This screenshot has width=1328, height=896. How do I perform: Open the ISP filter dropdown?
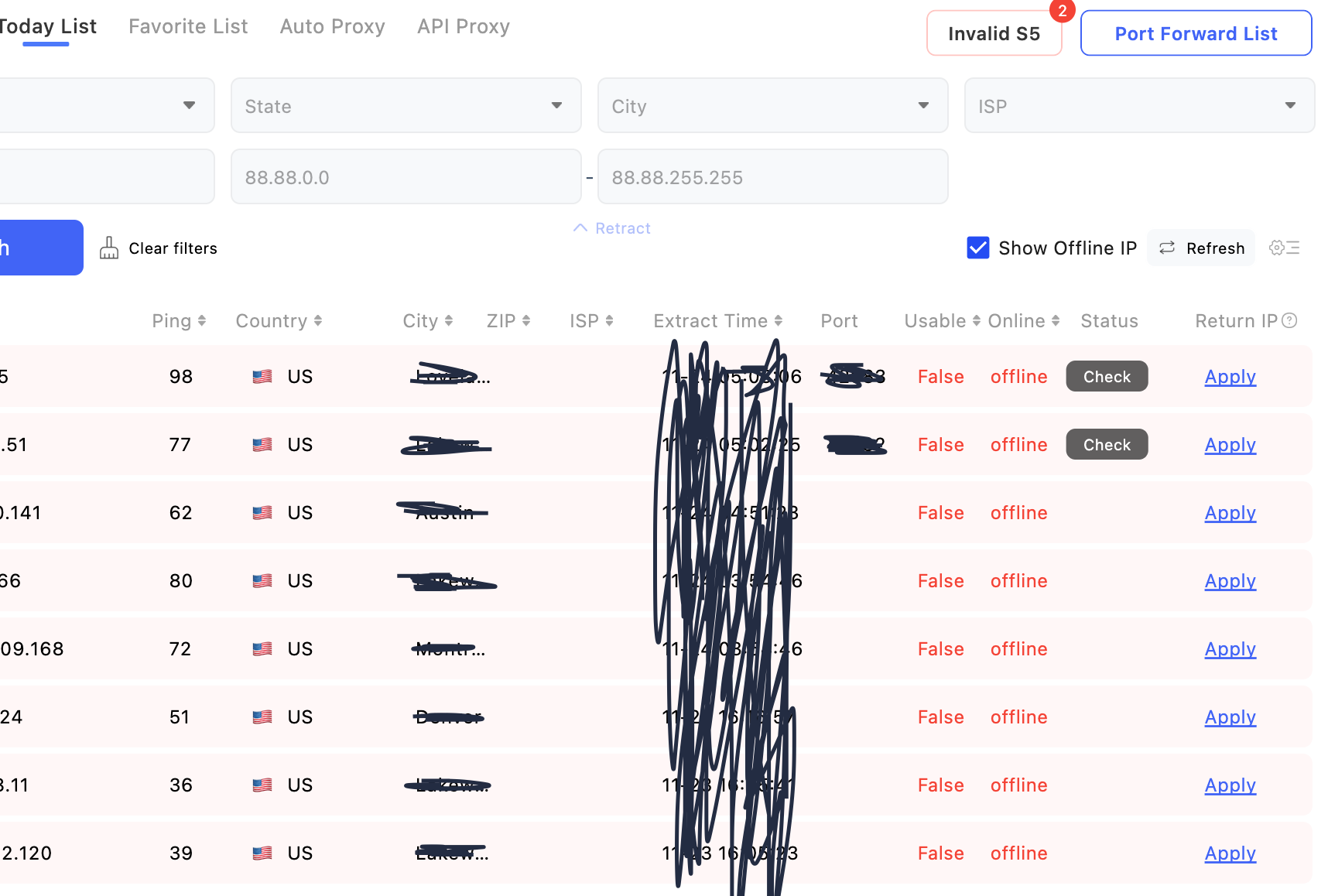[1138, 106]
